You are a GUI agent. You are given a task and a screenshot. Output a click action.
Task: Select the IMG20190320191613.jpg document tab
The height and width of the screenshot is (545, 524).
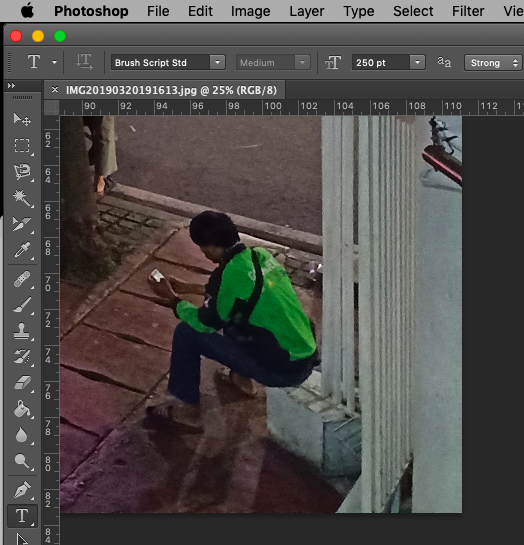[x=171, y=90]
